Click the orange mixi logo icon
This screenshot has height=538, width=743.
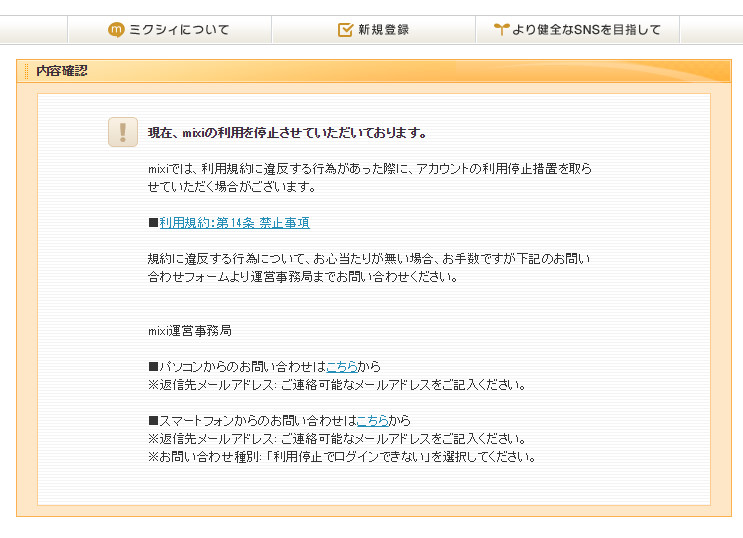[116, 30]
